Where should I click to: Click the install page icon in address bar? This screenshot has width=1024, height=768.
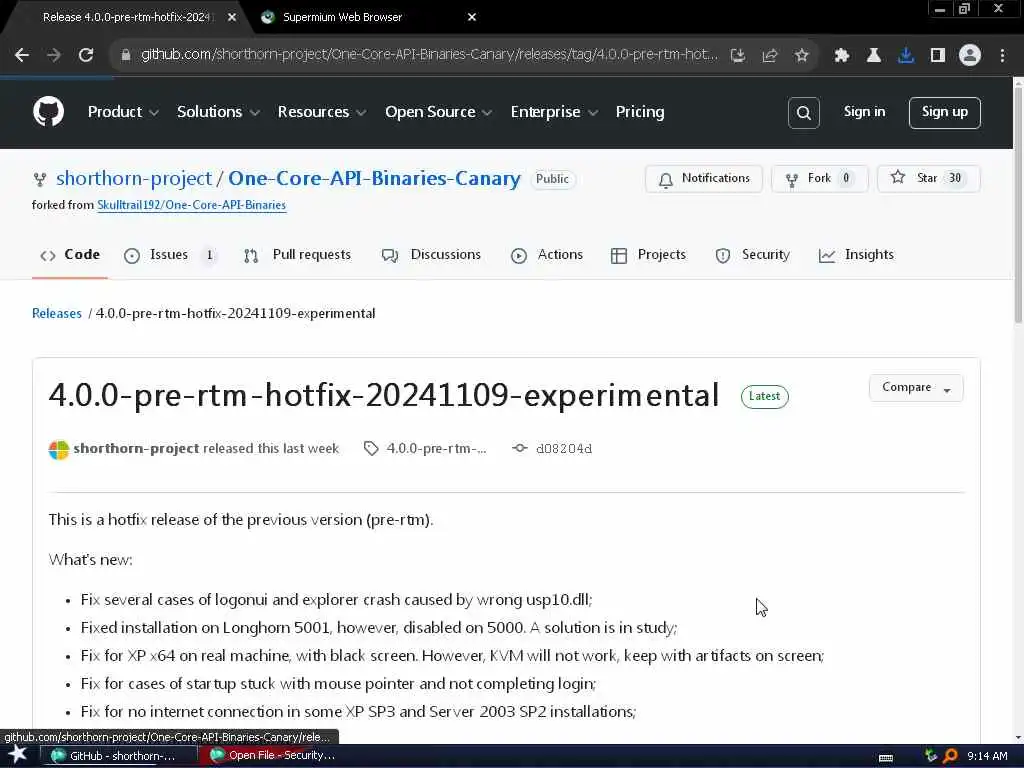click(x=737, y=56)
